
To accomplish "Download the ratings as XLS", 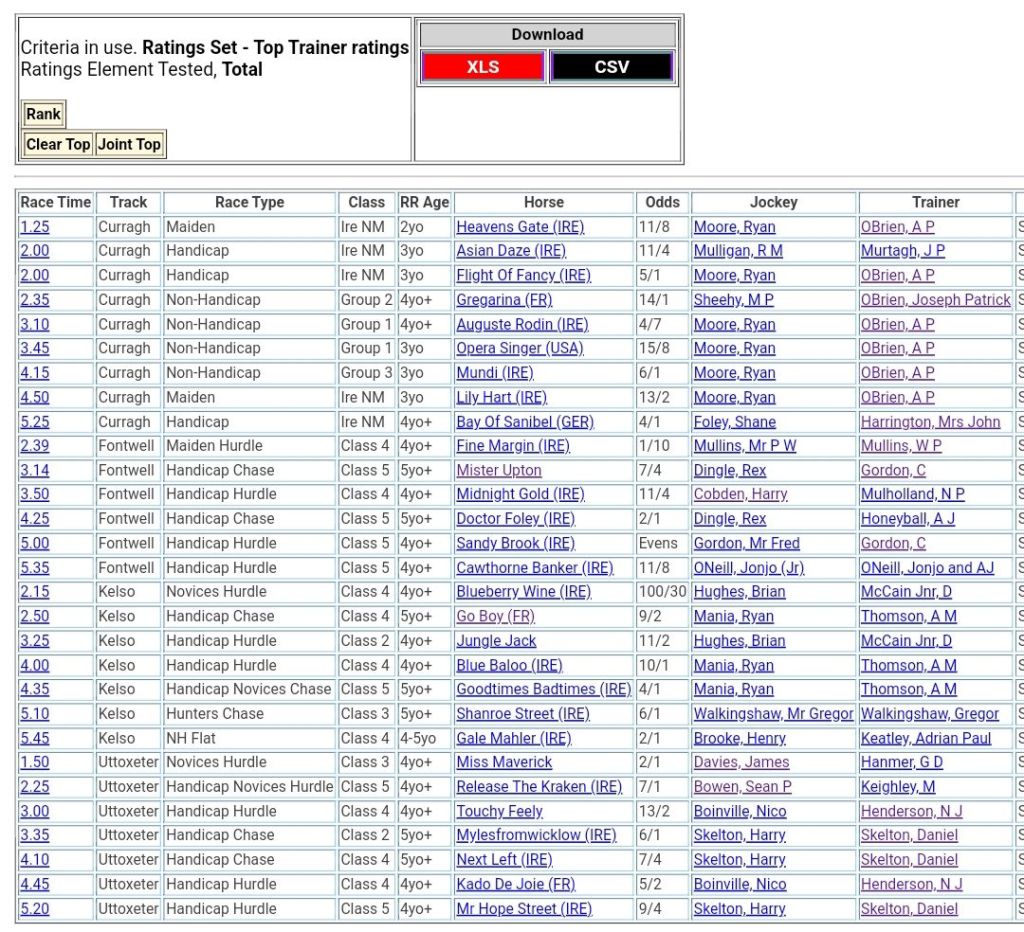I will point(482,67).
